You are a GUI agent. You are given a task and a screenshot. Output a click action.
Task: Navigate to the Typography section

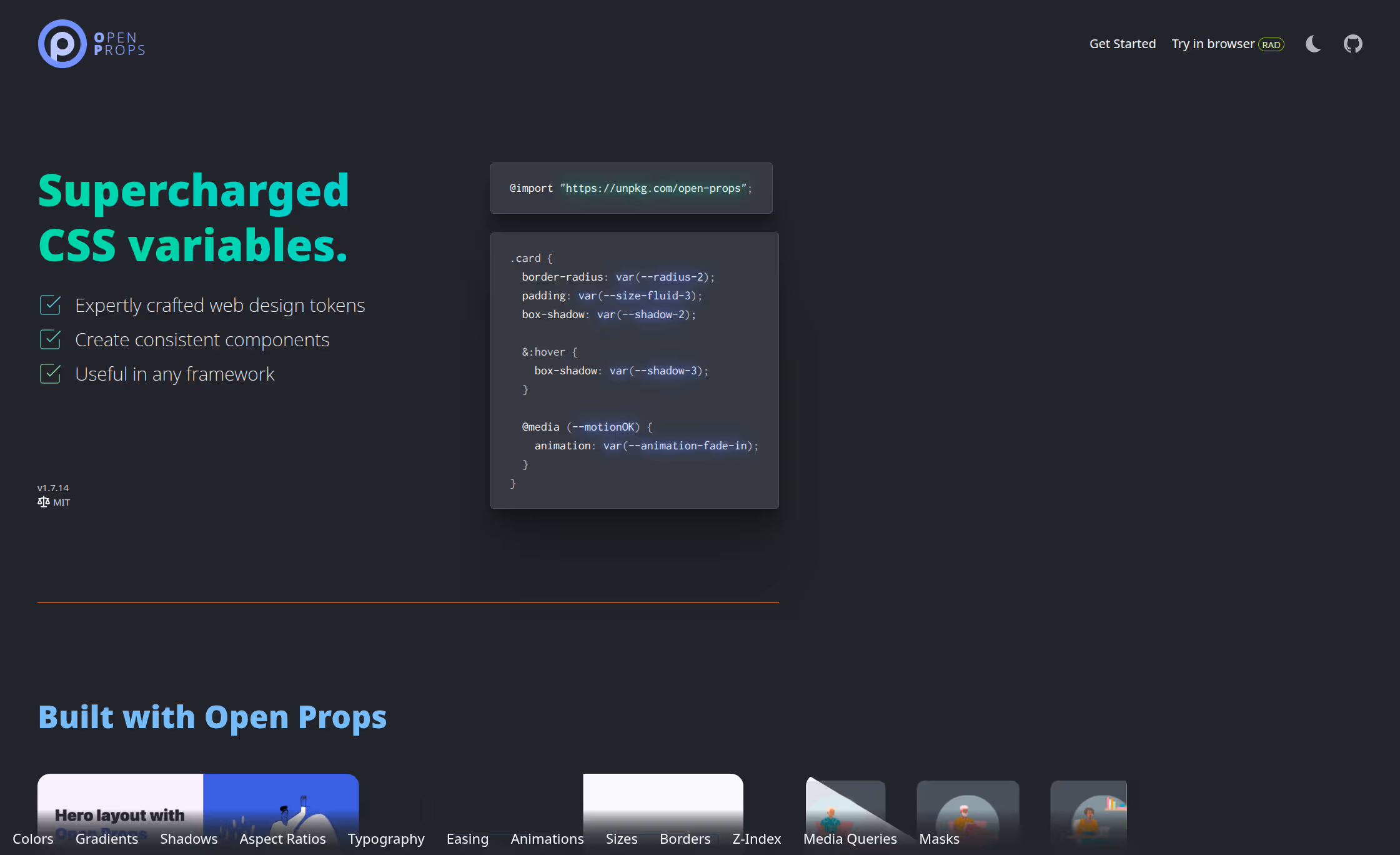pos(385,839)
